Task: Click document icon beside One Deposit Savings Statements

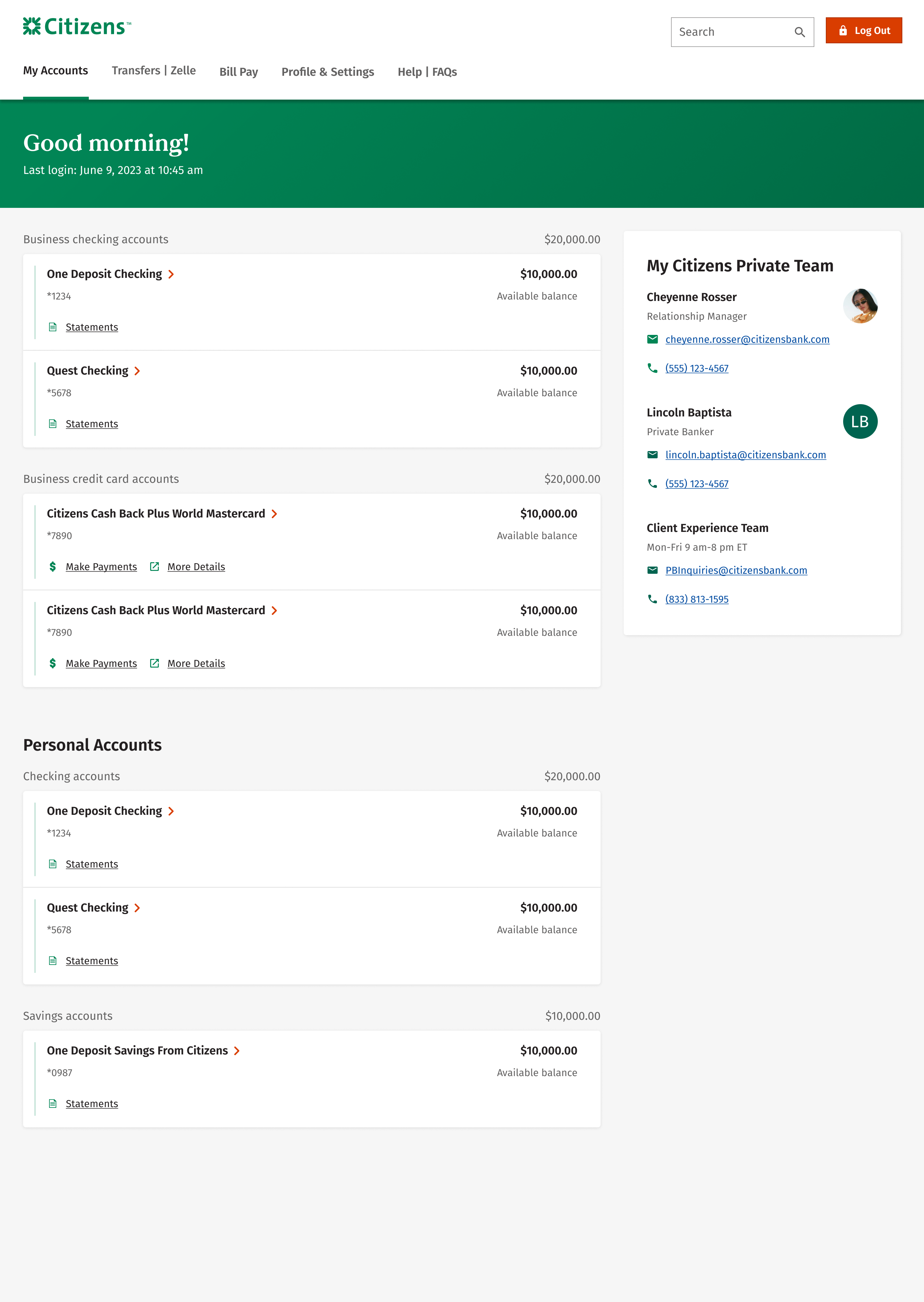Action: click(53, 1104)
